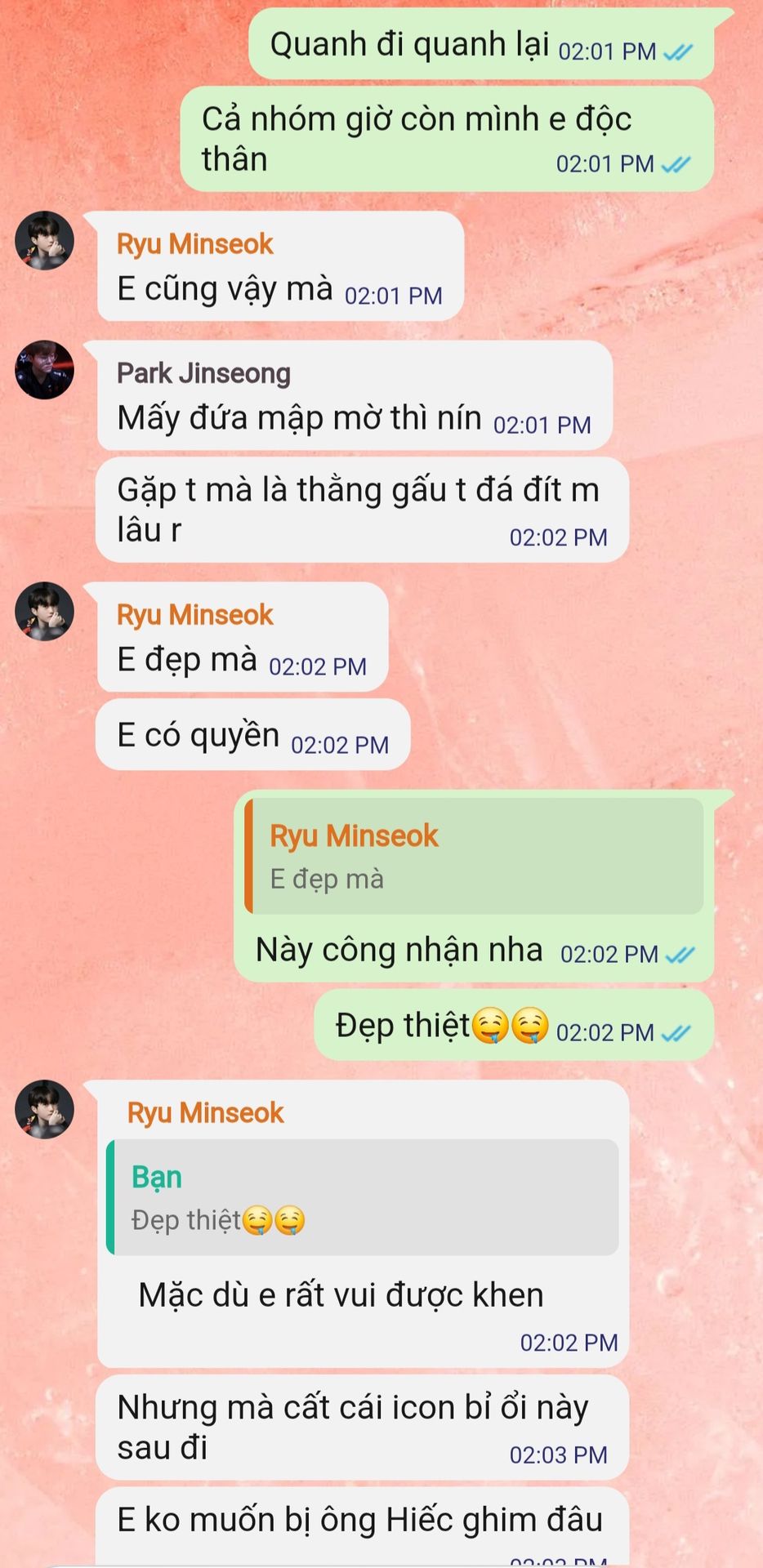763x1568 pixels.
Task: Select message "E ko muốn bị ông Hiếc ghim đâu"
Action: pyautogui.click(x=362, y=1526)
